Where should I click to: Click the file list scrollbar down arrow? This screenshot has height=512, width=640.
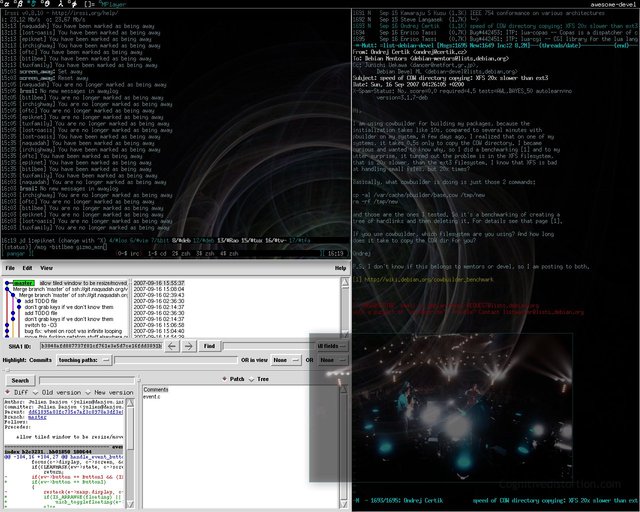pos(344,505)
